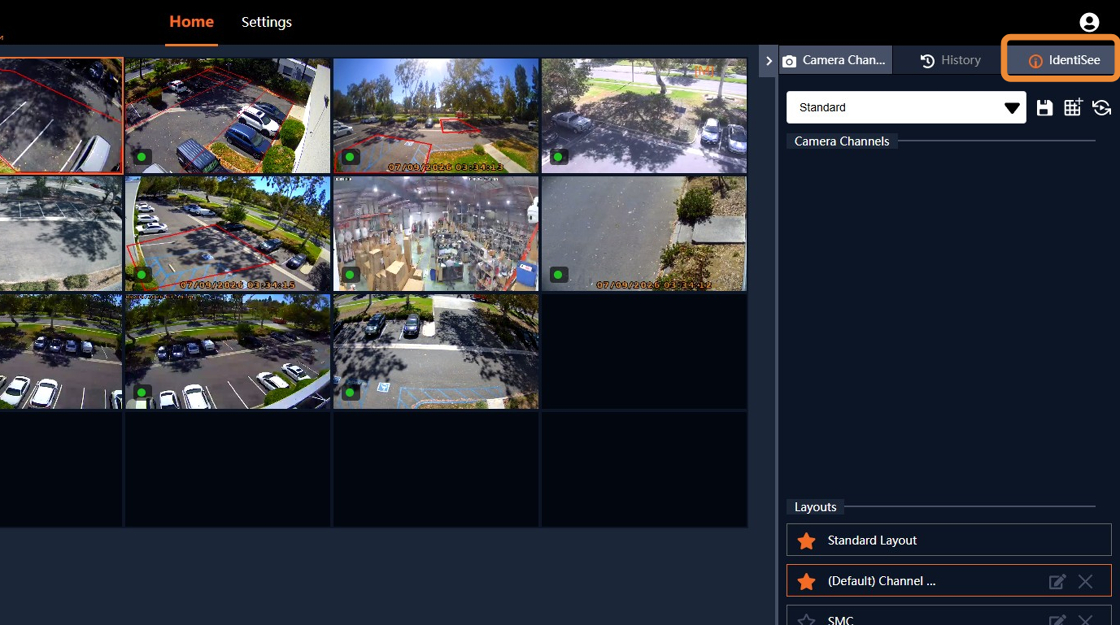Click green status indicator on sun glare feed
This screenshot has width=1120, height=625.
[x=350, y=157]
